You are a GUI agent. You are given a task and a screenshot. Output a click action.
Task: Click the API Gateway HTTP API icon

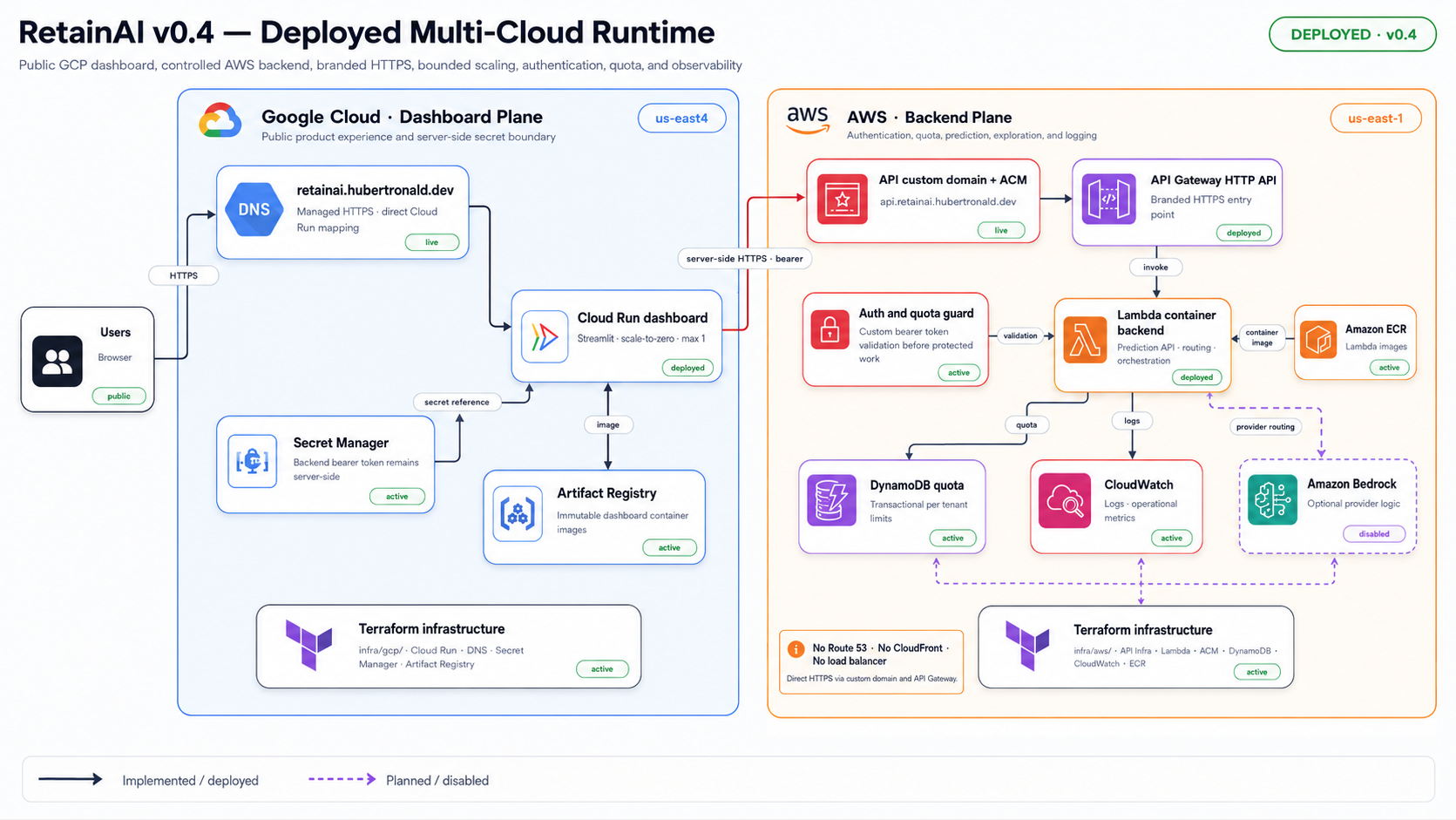pyautogui.click(x=1108, y=199)
